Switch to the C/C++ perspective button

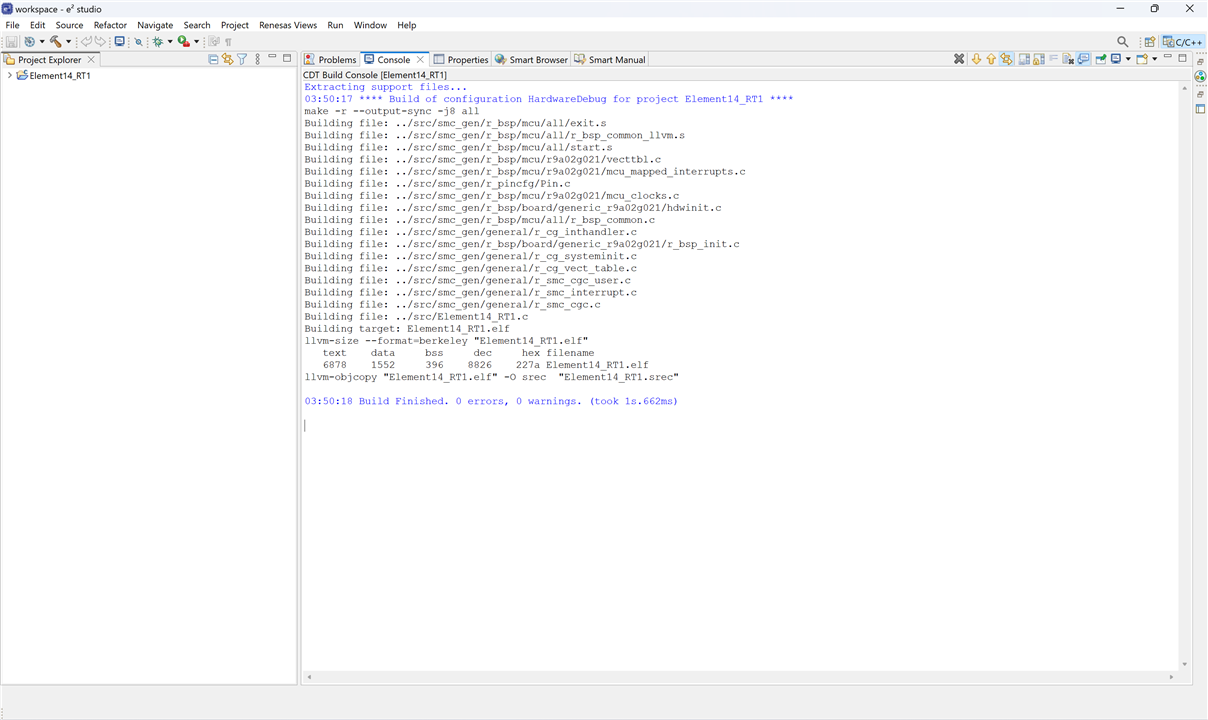tap(1183, 42)
